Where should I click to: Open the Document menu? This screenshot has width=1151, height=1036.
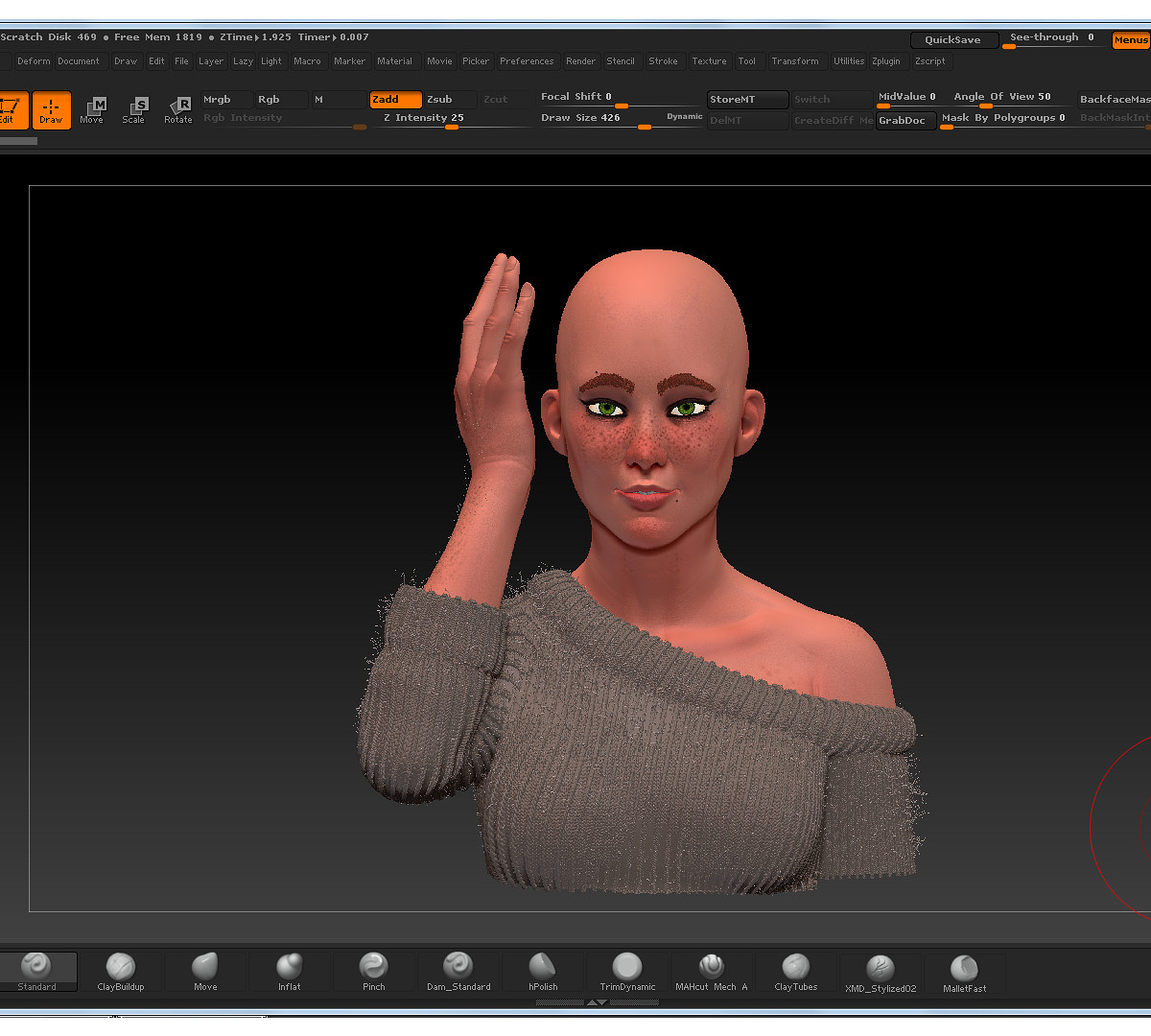(x=79, y=61)
